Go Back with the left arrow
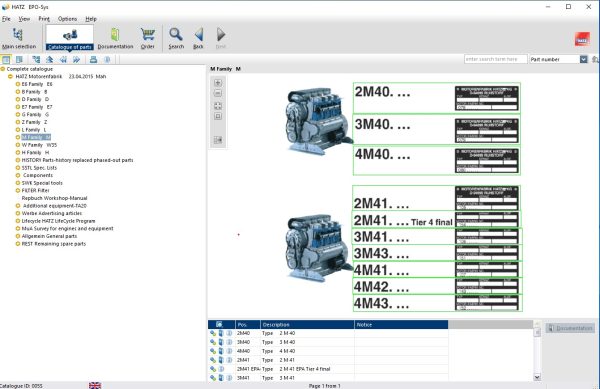The height and width of the screenshot is (389, 600). click(x=198, y=38)
